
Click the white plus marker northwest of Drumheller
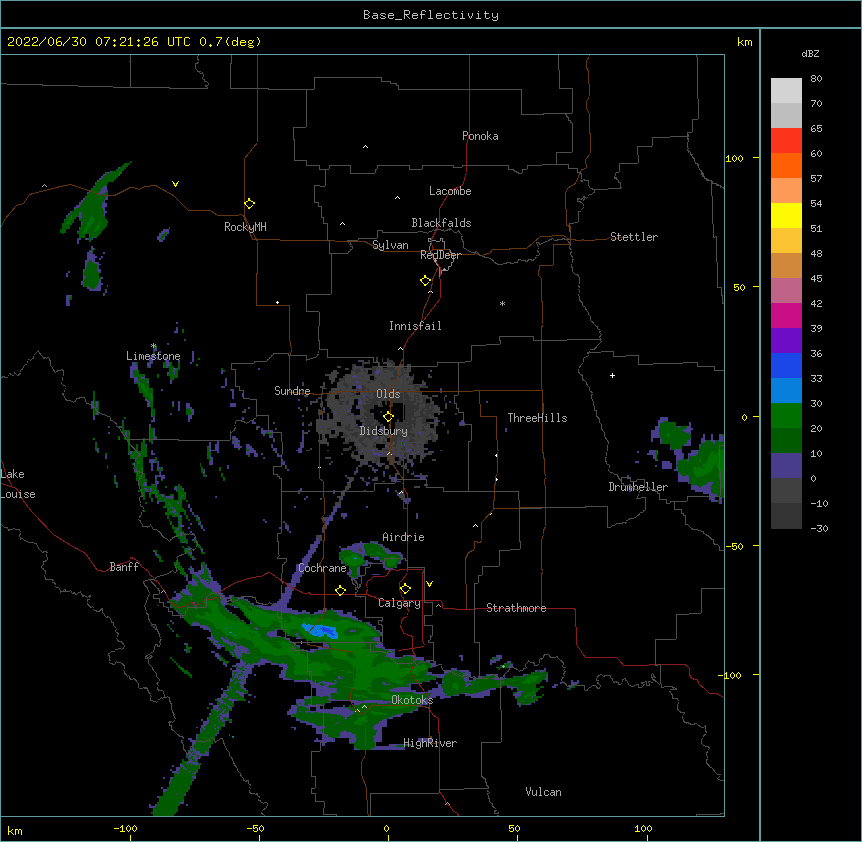[x=612, y=375]
